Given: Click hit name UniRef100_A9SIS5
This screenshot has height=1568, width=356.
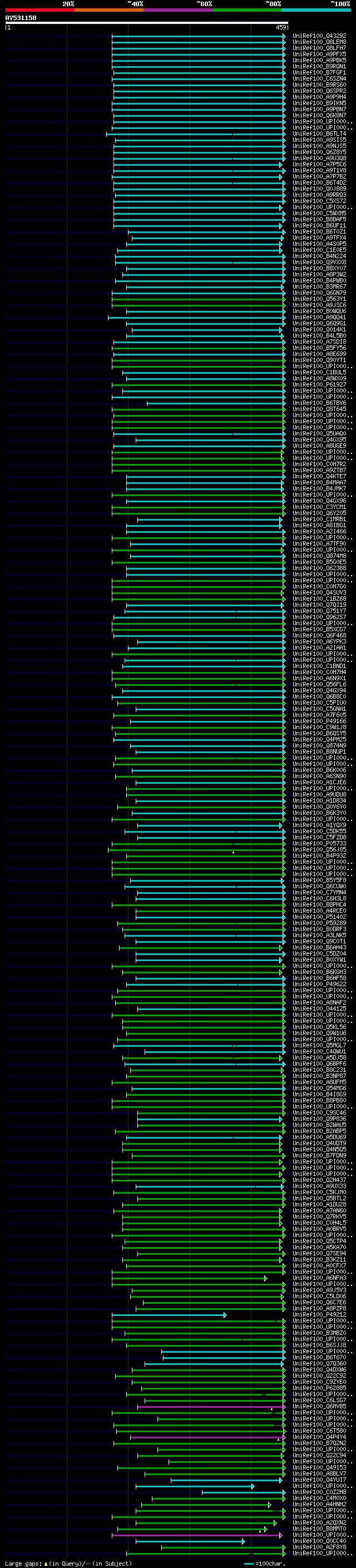Looking at the screenshot, I should click(319, 140).
